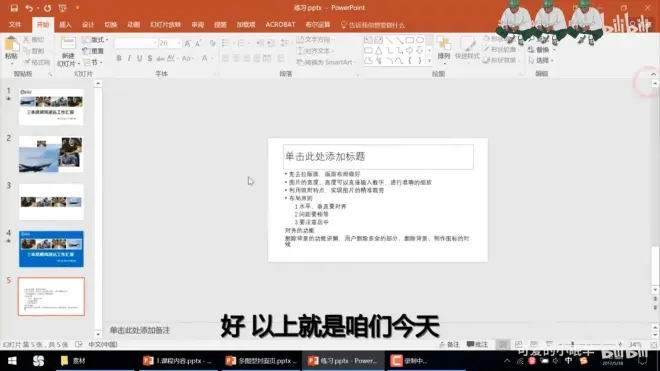The height and width of the screenshot is (371, 660).
Task: Click the Undo arrow in the title bar
Action: (29, 8)
